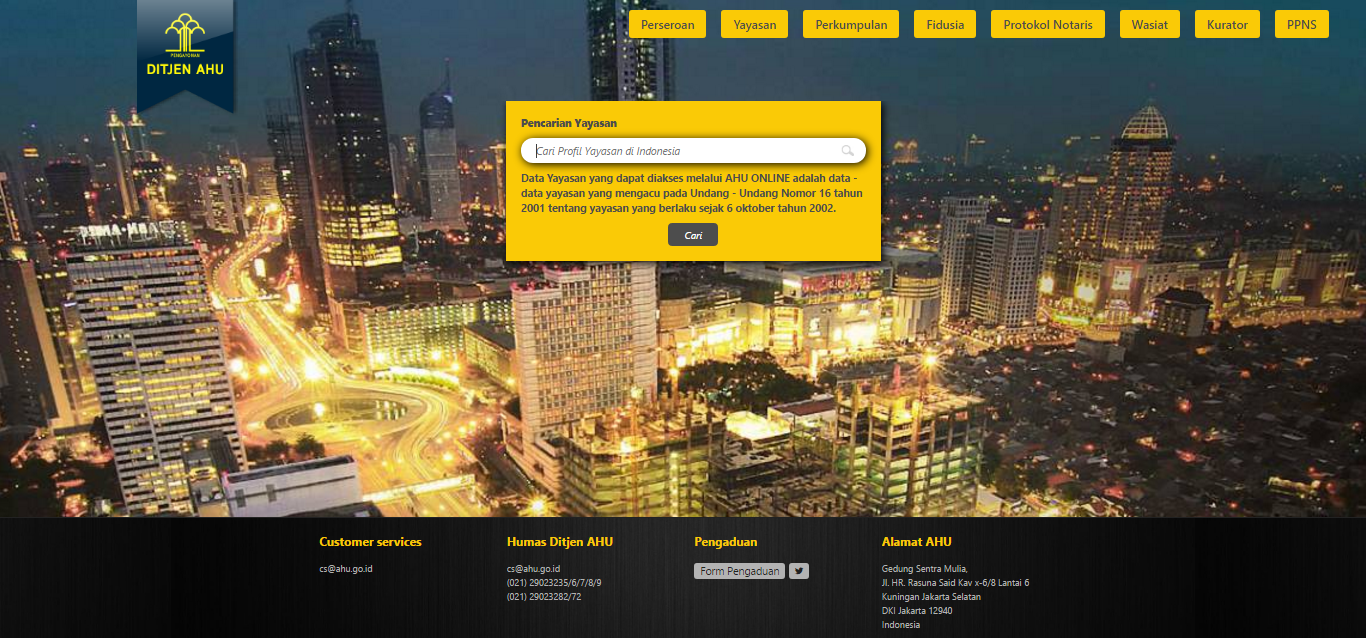Click phone number (021) 29023235/6/7/8/9
Viewport: 1366px width, 638px height.
pos(554,583)
